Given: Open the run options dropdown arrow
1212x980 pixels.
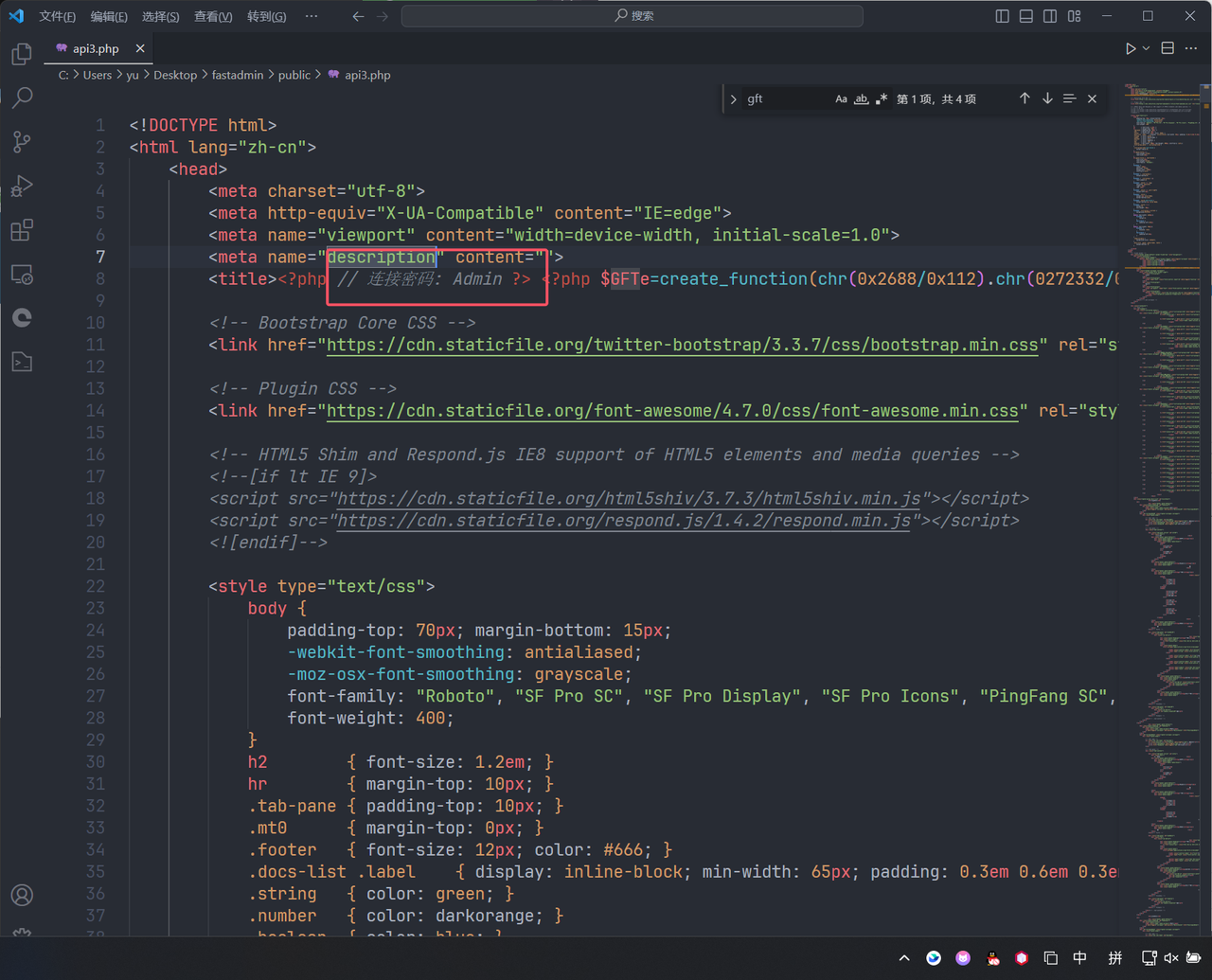Looking at the screenshot, I should tap(1146, 48).
